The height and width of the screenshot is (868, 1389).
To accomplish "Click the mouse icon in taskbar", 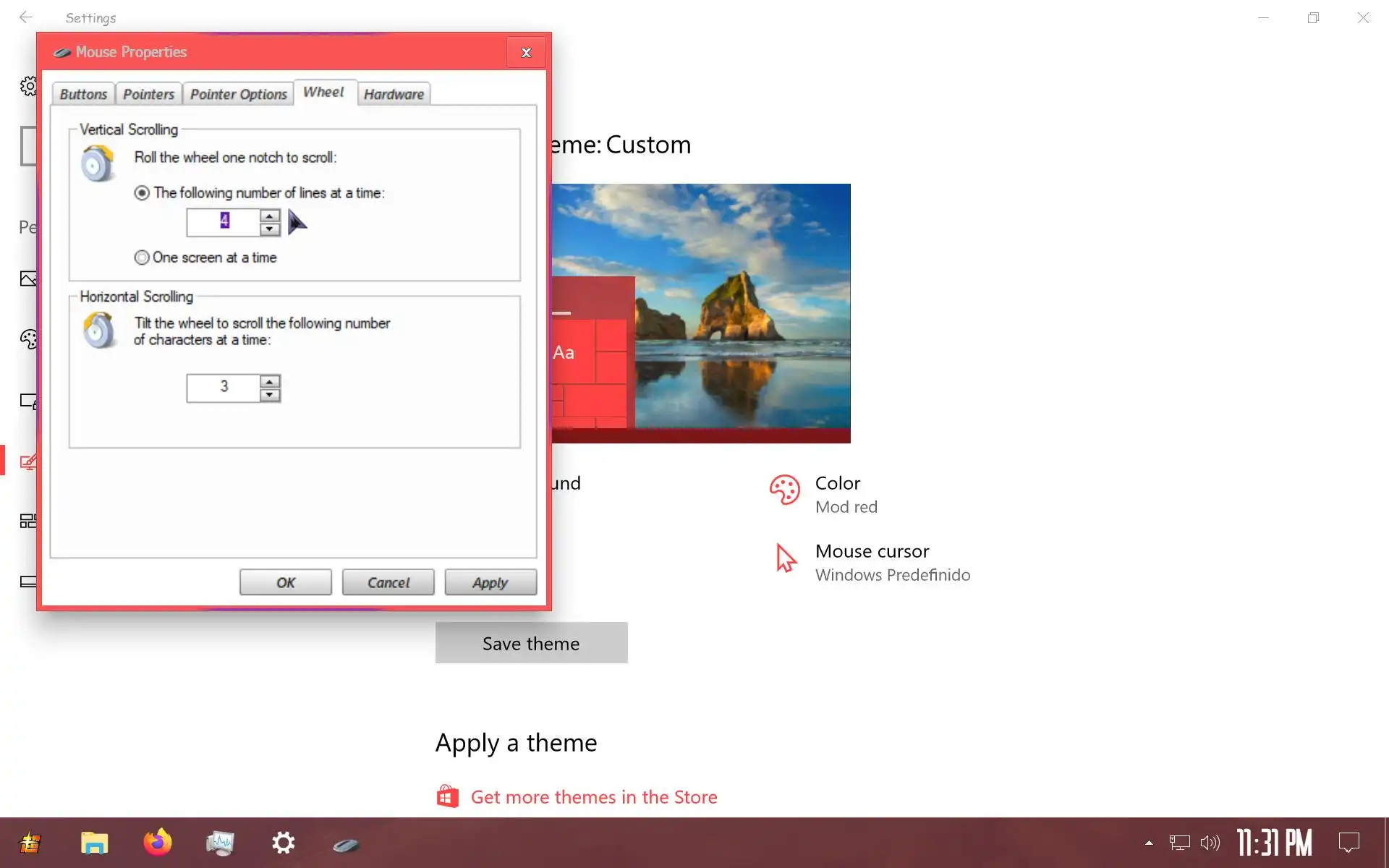I will pos(346,844).
